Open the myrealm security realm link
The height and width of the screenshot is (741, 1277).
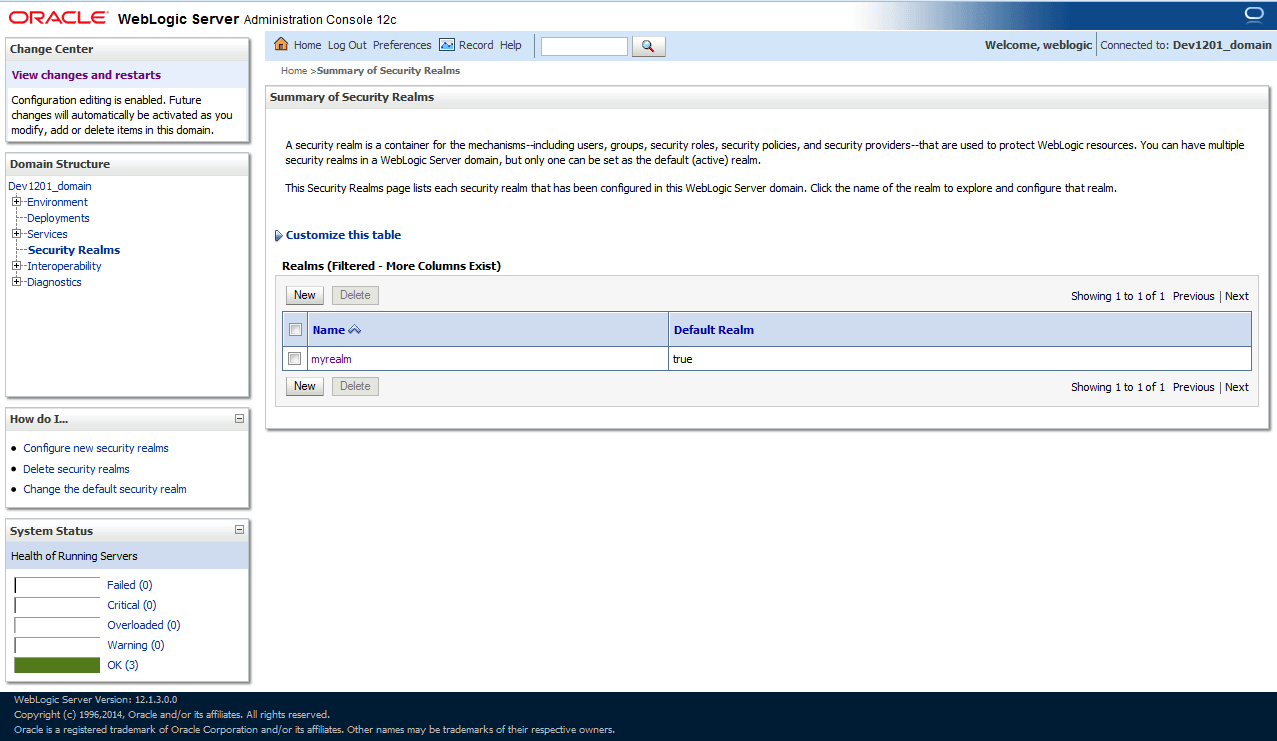(x=331, y=359)
